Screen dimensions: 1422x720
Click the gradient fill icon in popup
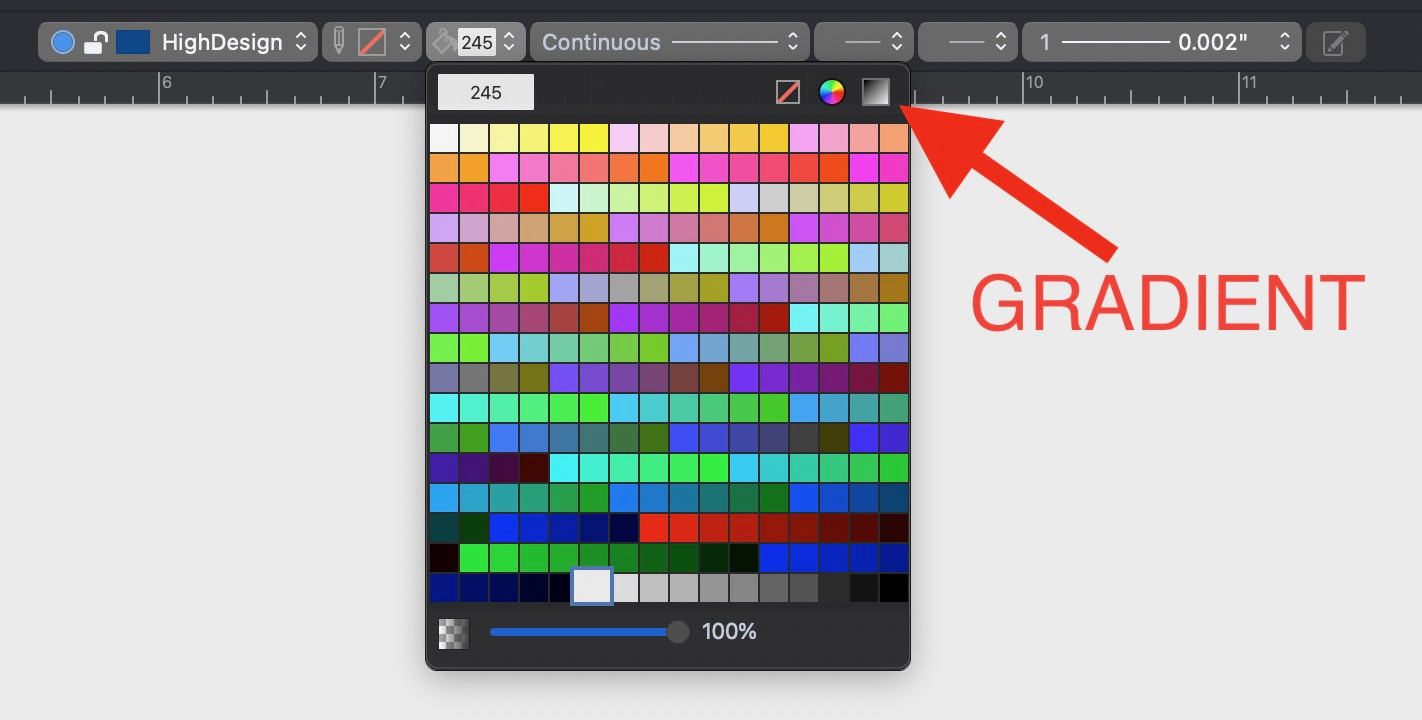pyautogui.click(x=876, y=92)
